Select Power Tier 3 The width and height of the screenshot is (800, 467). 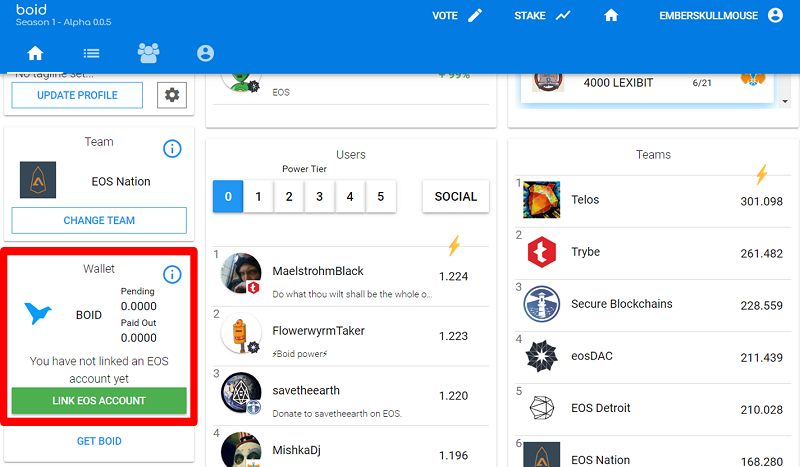click(x=319, y=196)
